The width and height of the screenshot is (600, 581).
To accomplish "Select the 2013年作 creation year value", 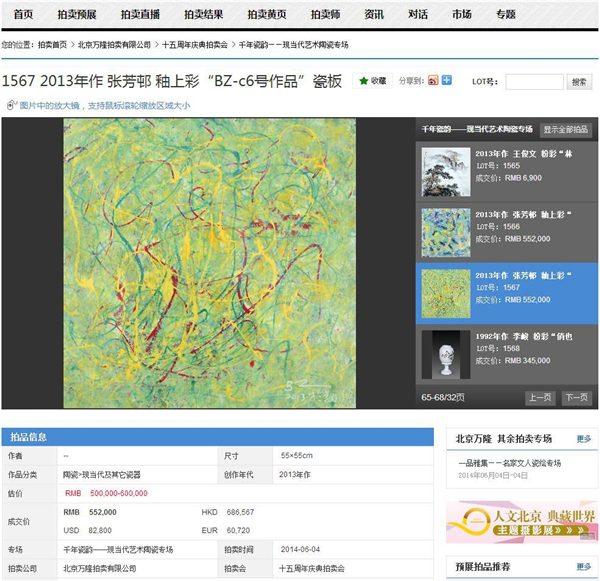I will tap(295, 475).
